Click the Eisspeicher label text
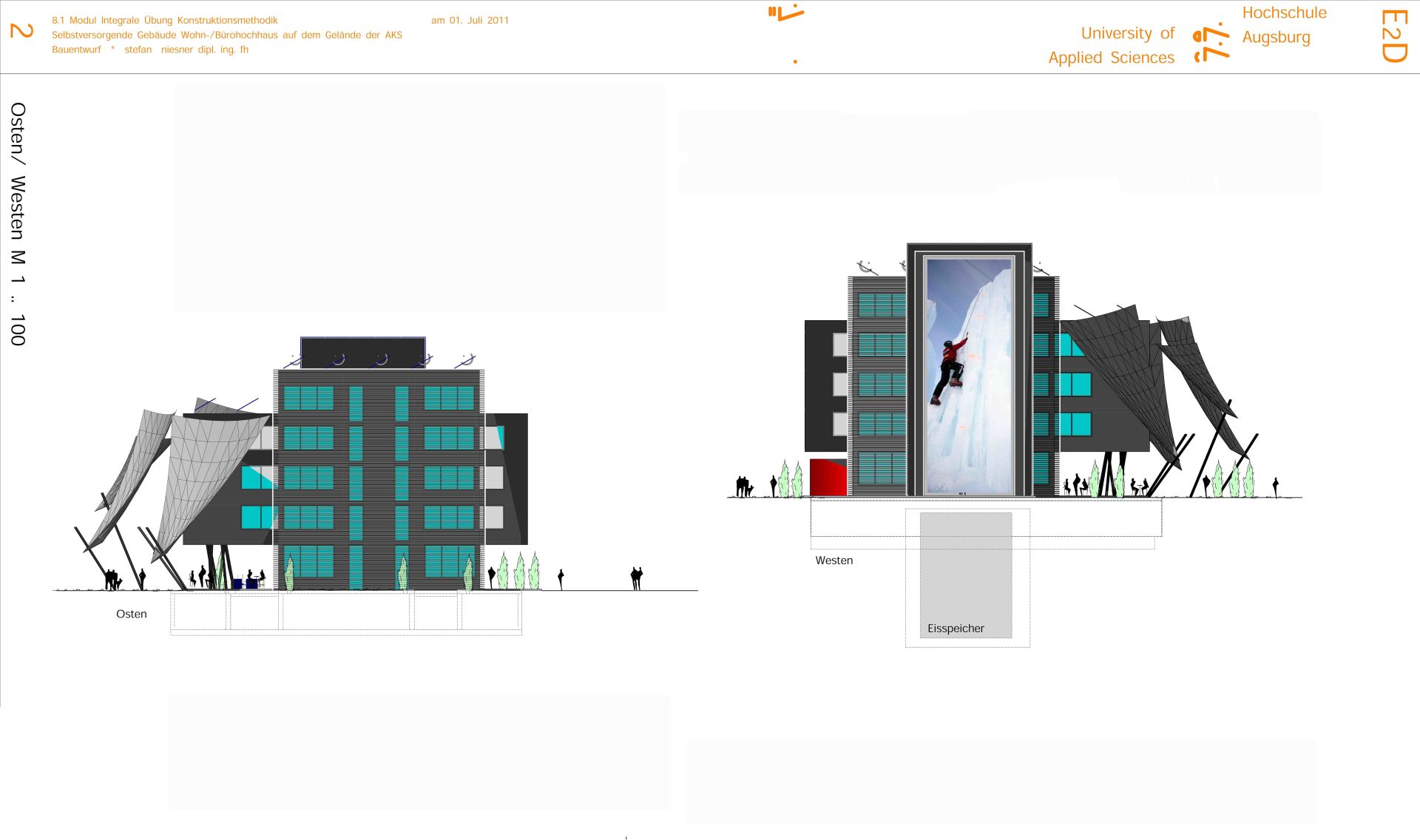The image size is (1420, 840). pyautogui.click(x=956, y=629)
